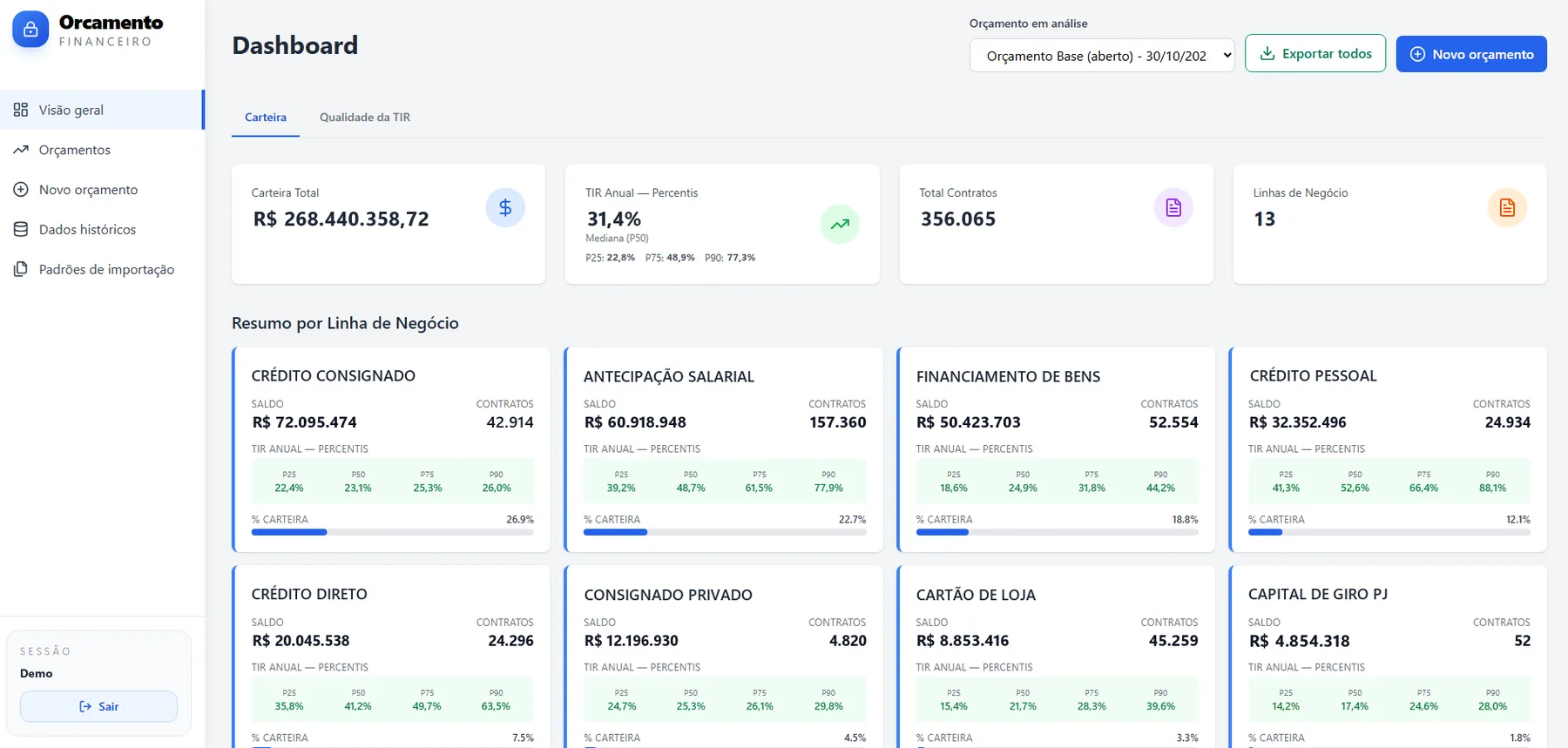
Task: Open Novo orçamento from the sidebar
Action: pos(101,190)
